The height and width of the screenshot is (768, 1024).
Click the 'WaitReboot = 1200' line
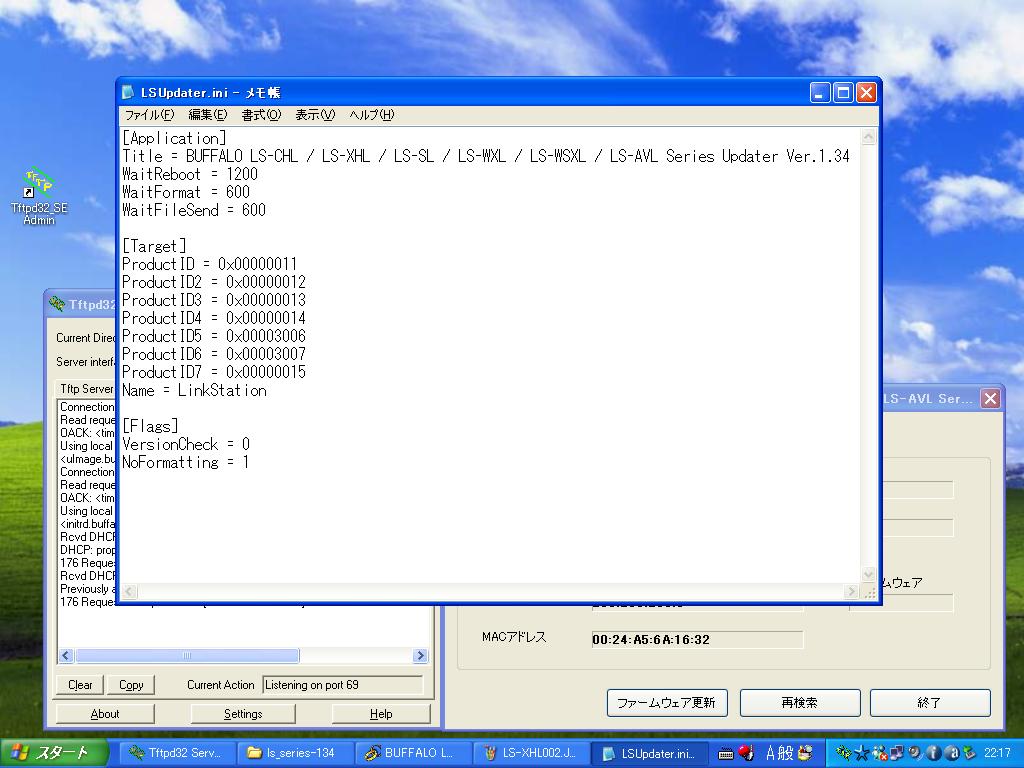[190, 174]
